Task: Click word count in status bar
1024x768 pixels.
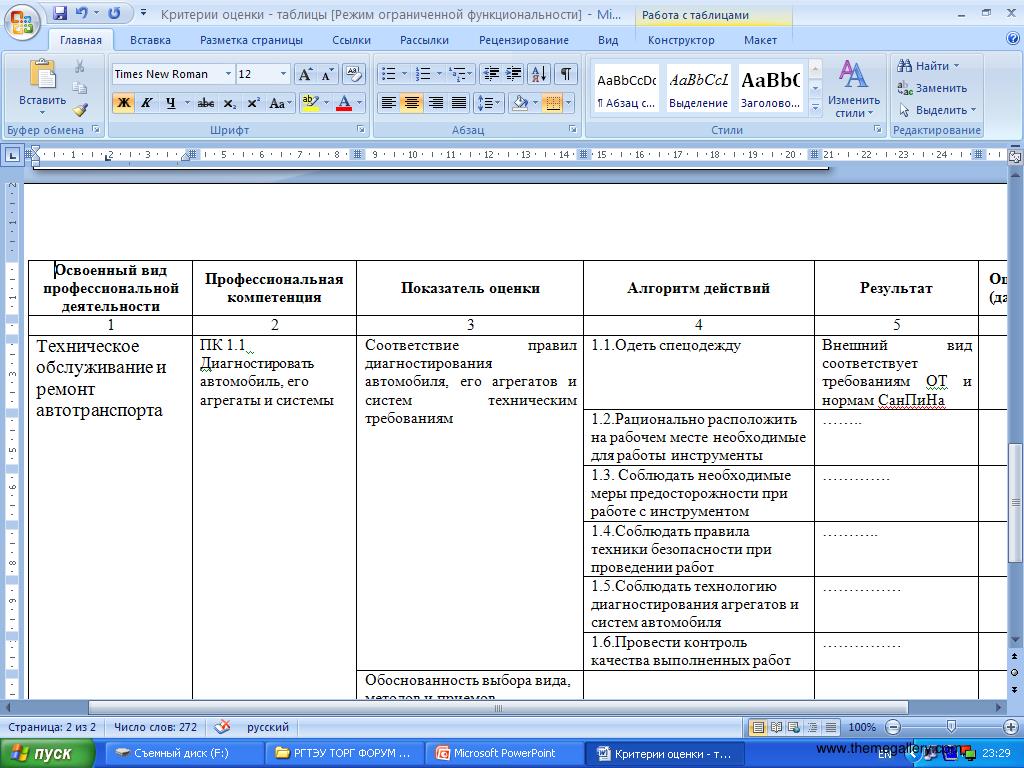Action: click(155, 727)
